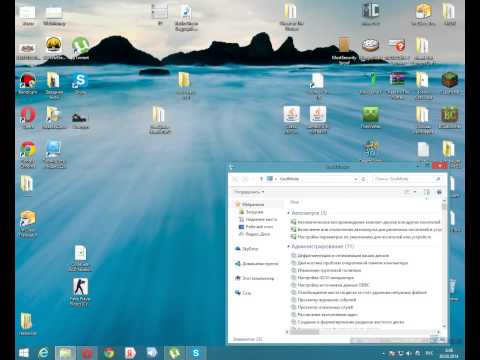Toggle the Explorer preview pane button

[x=427, y=192]
